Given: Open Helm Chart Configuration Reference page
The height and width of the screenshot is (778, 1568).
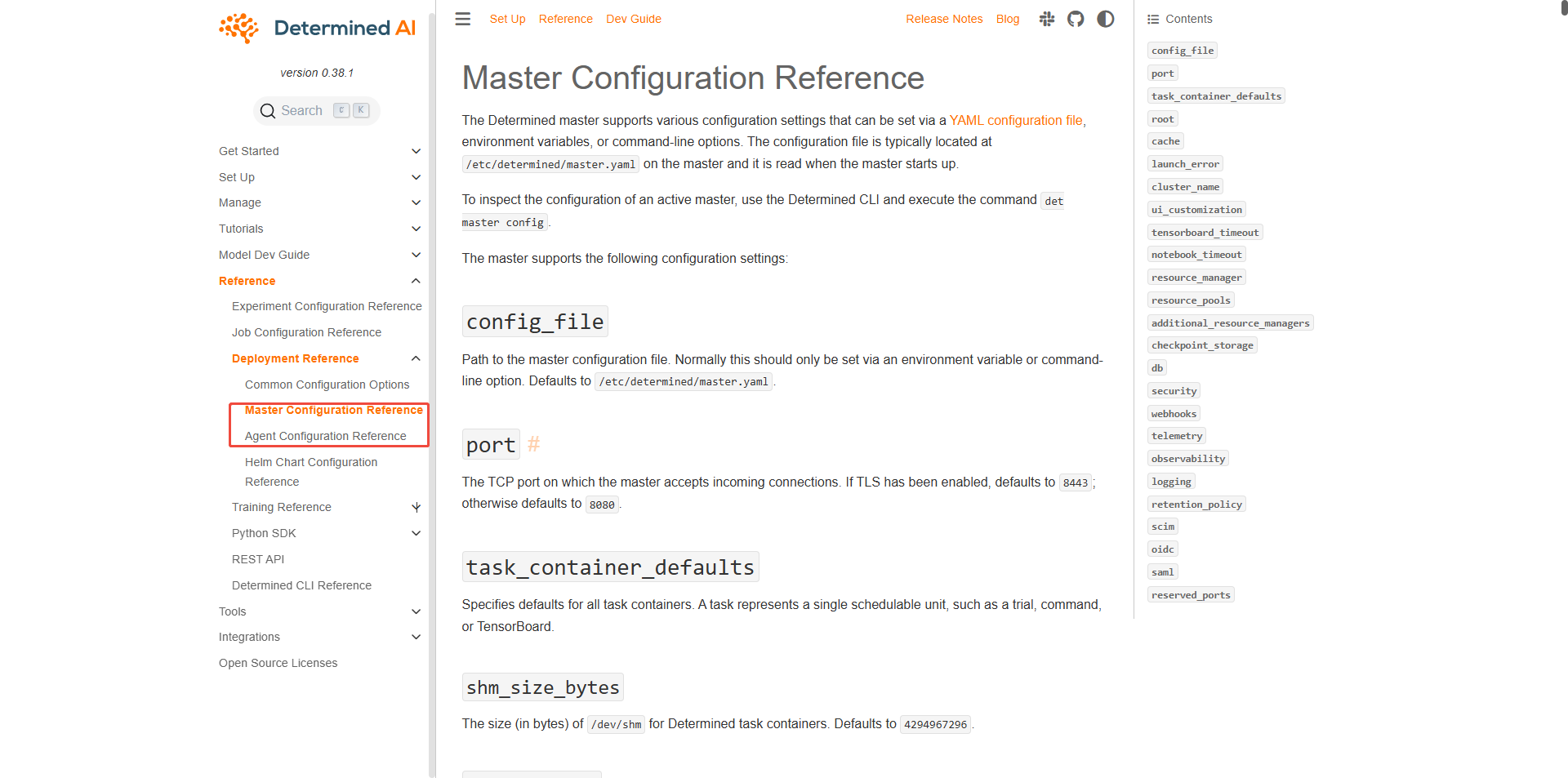Looking at the screenshot, I should click(311, 472).
